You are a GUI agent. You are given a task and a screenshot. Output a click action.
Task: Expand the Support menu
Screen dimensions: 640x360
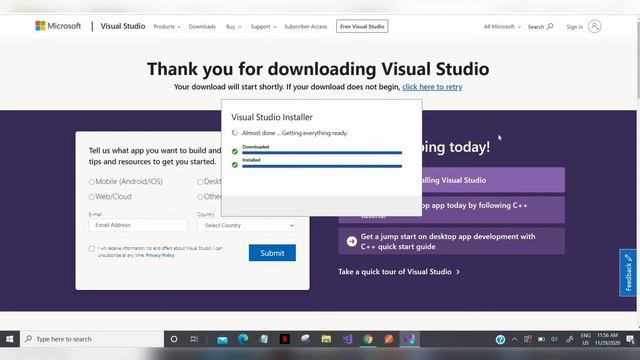(x=263, y=27)
